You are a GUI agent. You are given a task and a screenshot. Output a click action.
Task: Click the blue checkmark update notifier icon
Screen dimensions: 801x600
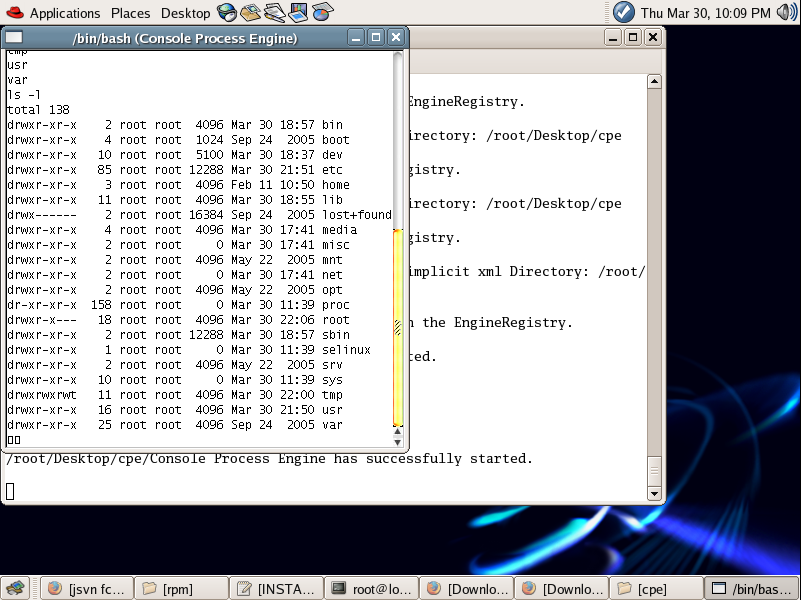[x=623, y=13]
